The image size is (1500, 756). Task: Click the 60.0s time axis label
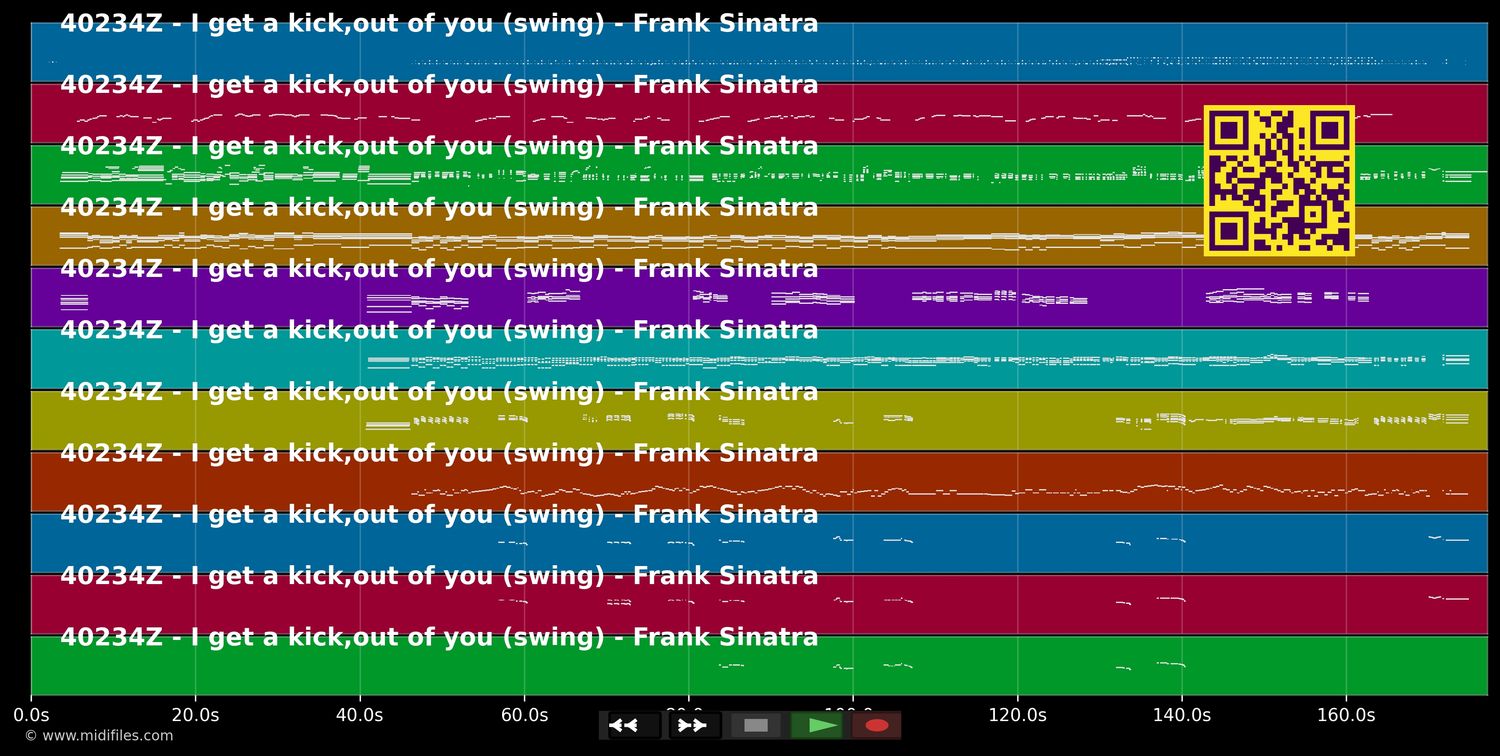coord(524,715)
